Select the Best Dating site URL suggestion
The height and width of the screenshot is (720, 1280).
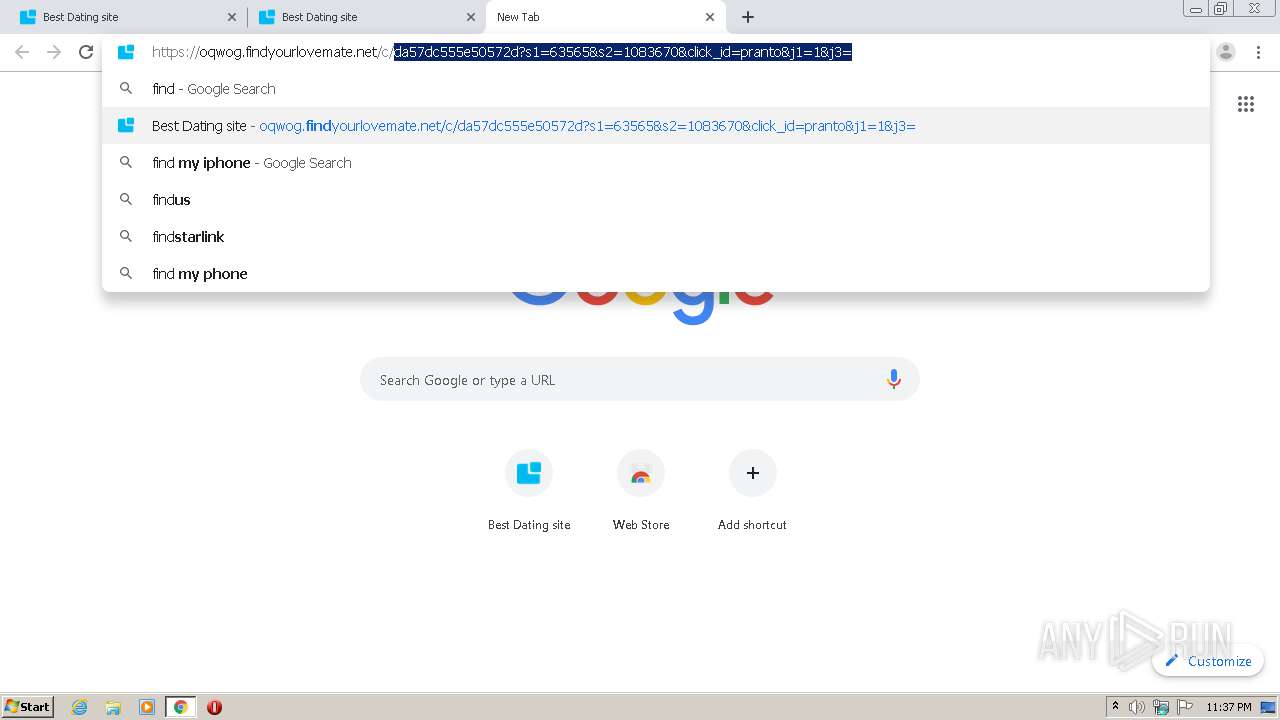656,126
